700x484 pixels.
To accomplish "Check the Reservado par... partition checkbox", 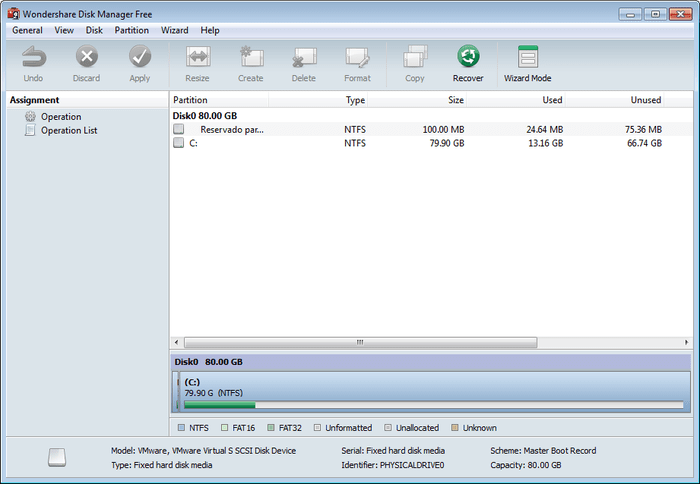I will click(x=179, y=129).
